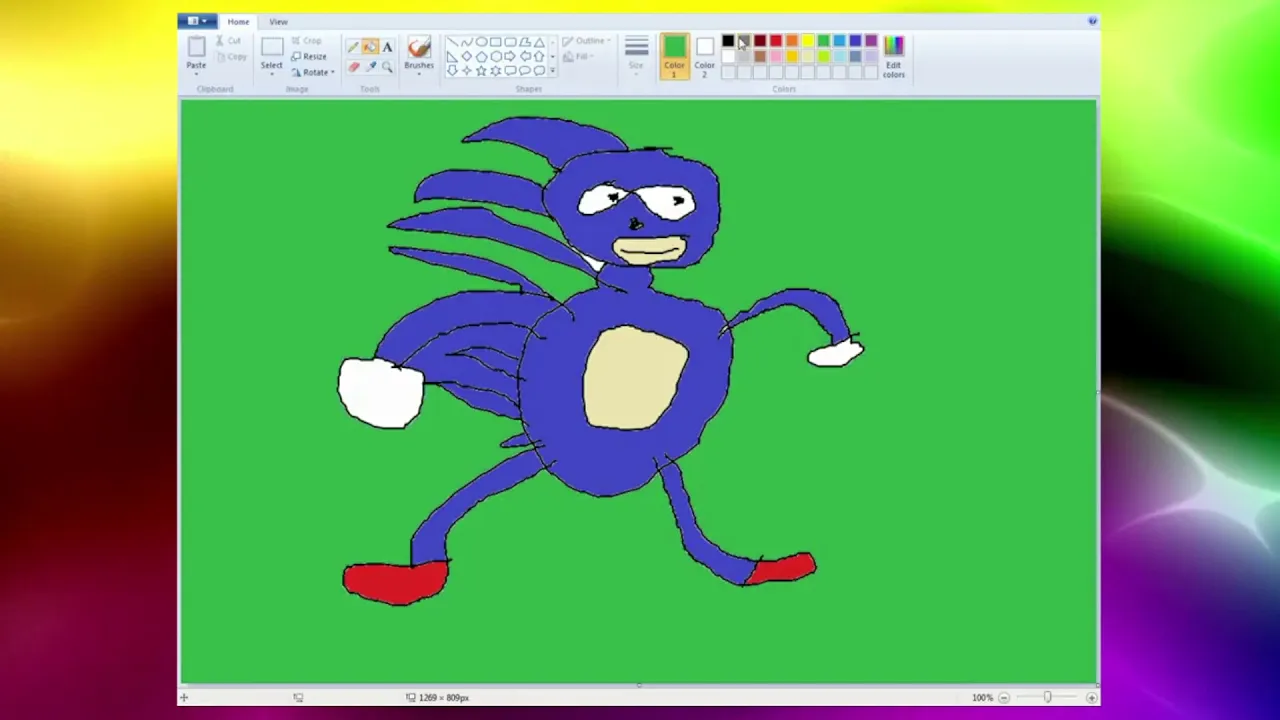Open the Paste dropdown arrow

point(197,73)
